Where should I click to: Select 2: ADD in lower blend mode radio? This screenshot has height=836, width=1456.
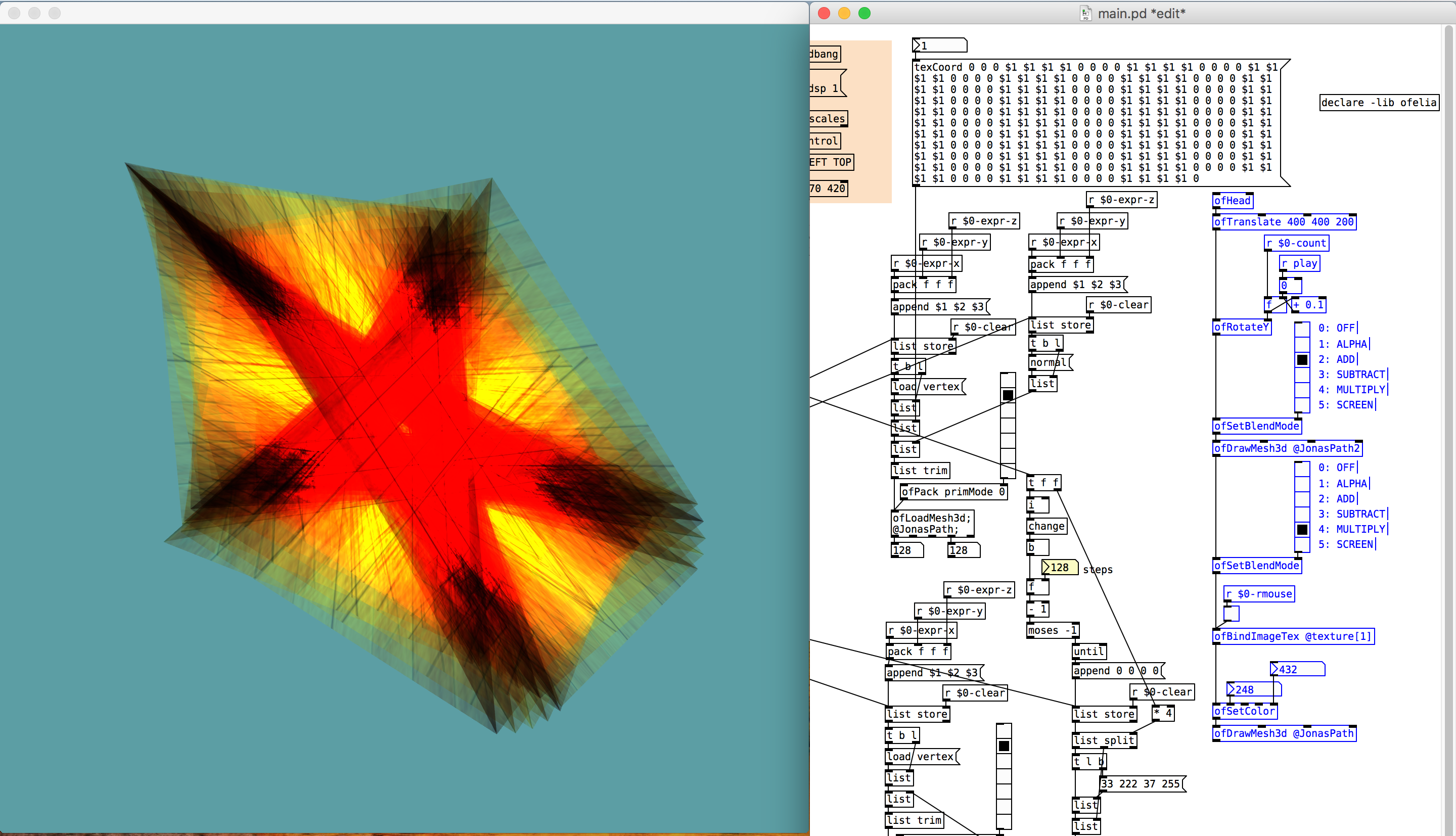(x=1302, y=499)
